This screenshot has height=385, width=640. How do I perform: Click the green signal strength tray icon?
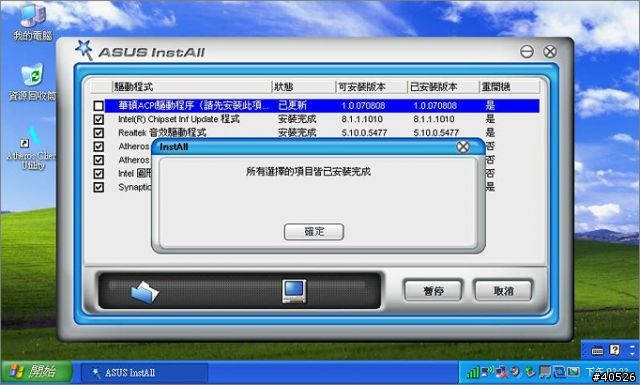pos(473,372)
